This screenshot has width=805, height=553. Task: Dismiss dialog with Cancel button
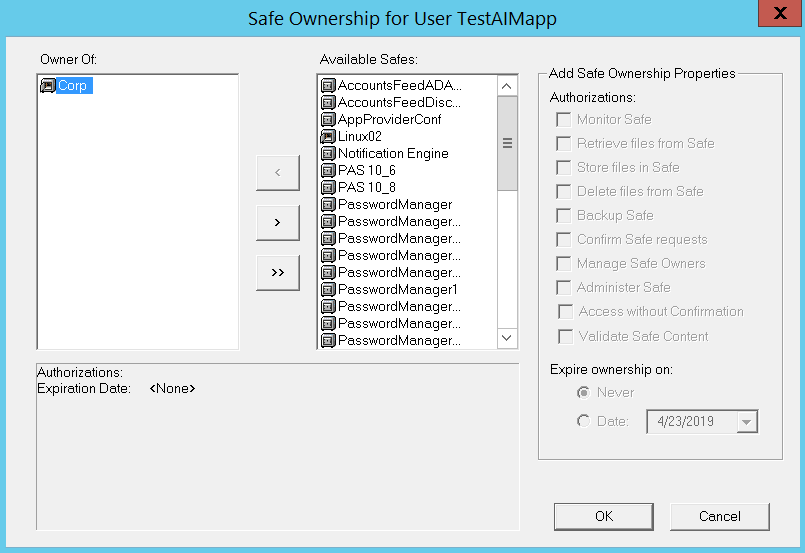pos(719,516)
